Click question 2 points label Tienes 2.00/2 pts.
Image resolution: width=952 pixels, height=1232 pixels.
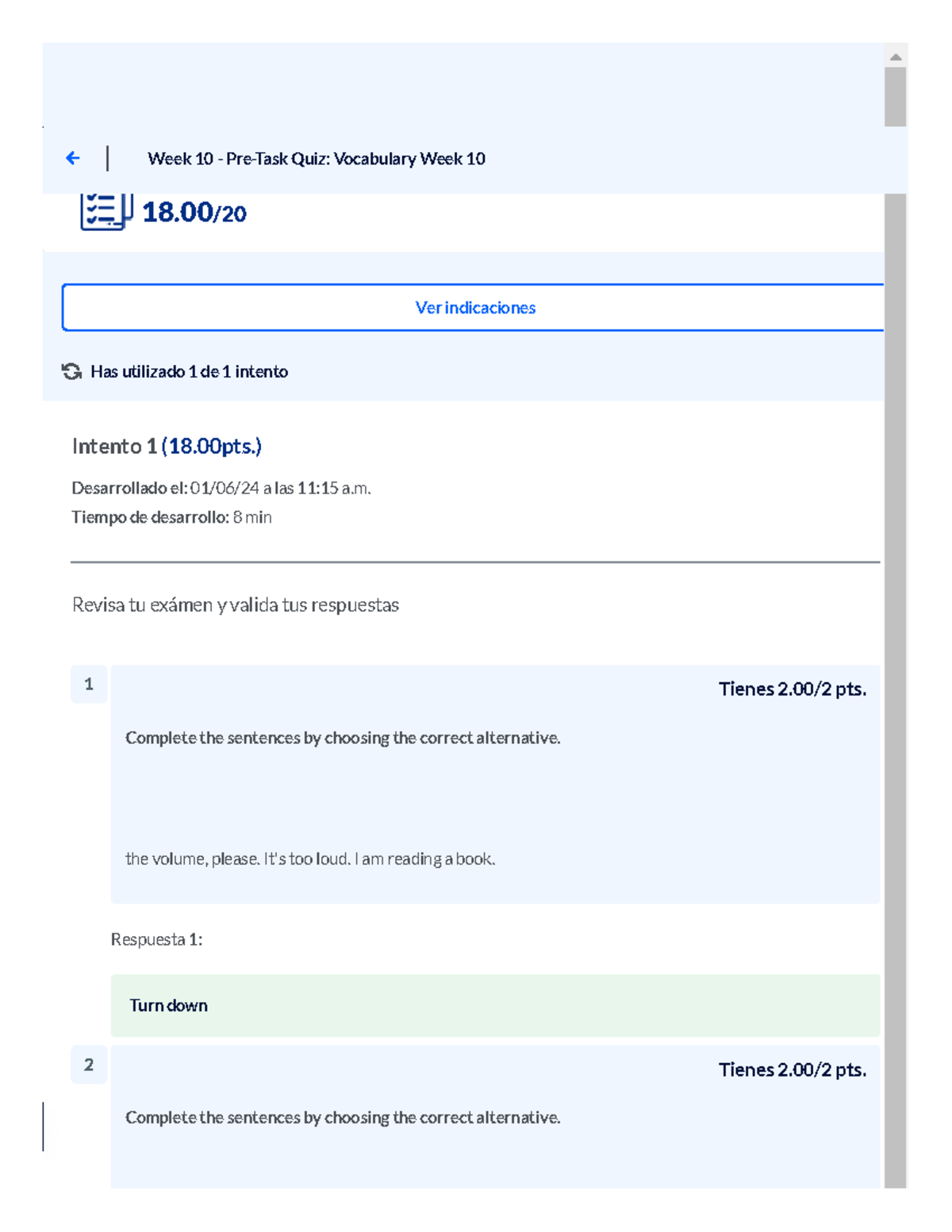click(x=792, y=1069)
